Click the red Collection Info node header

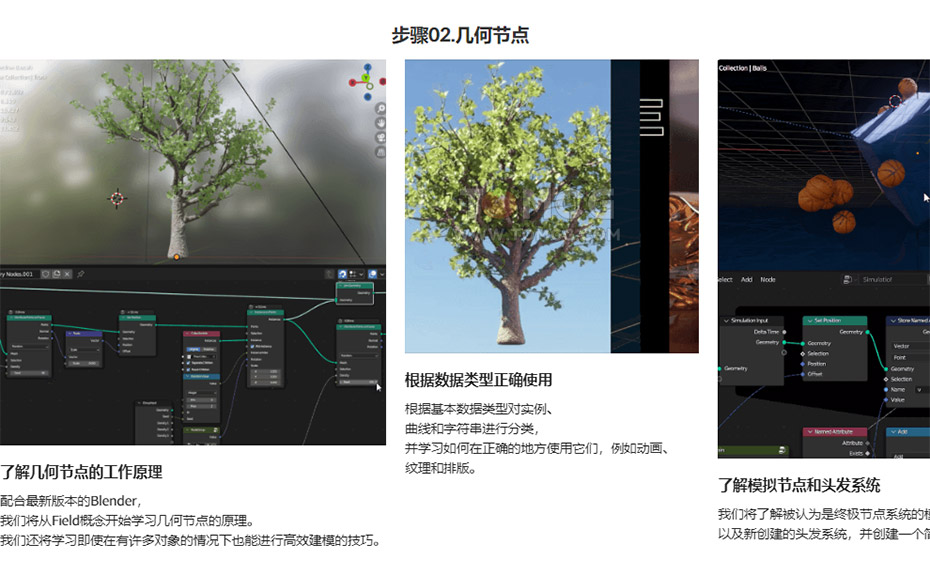coord(201,333)
